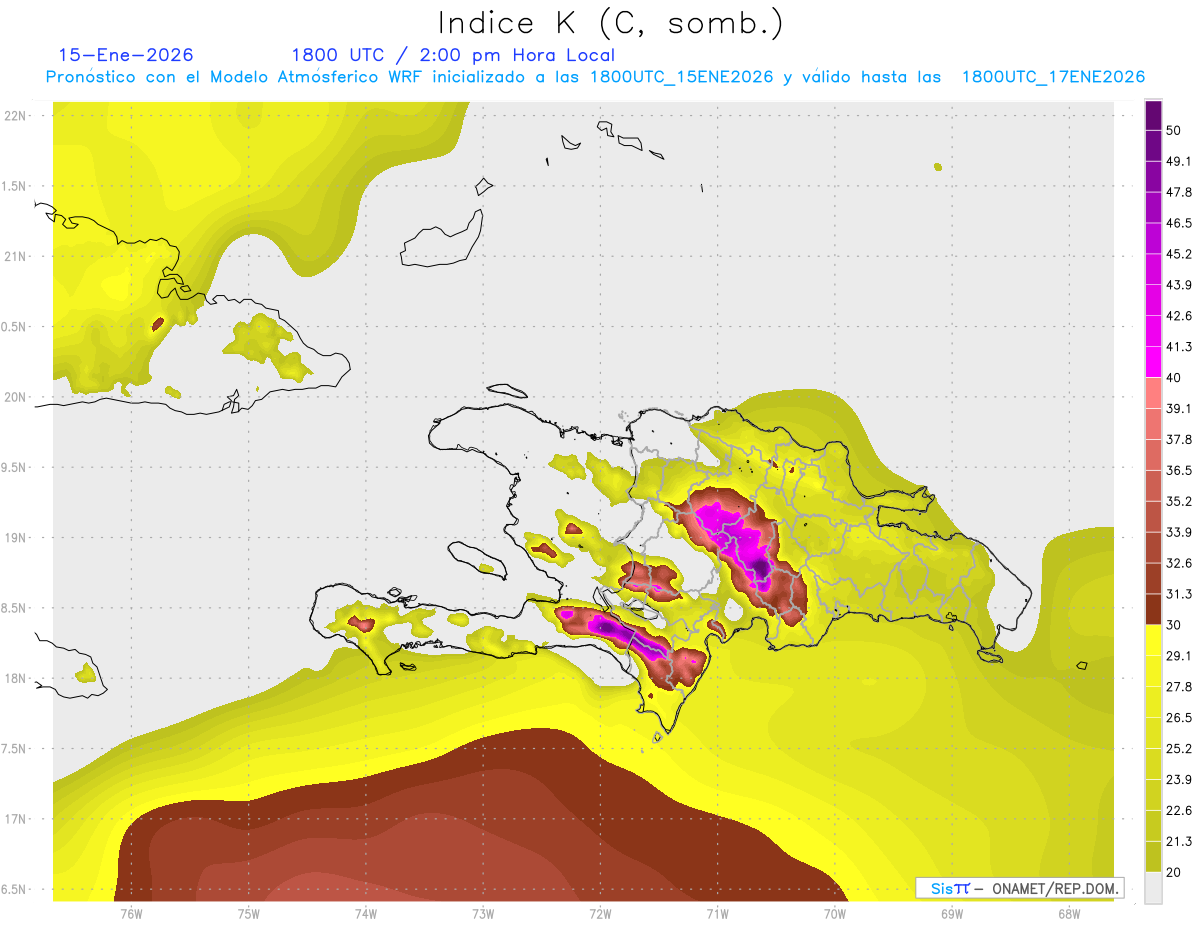Click the purple band between 46.5 and 47.8

1153,208
